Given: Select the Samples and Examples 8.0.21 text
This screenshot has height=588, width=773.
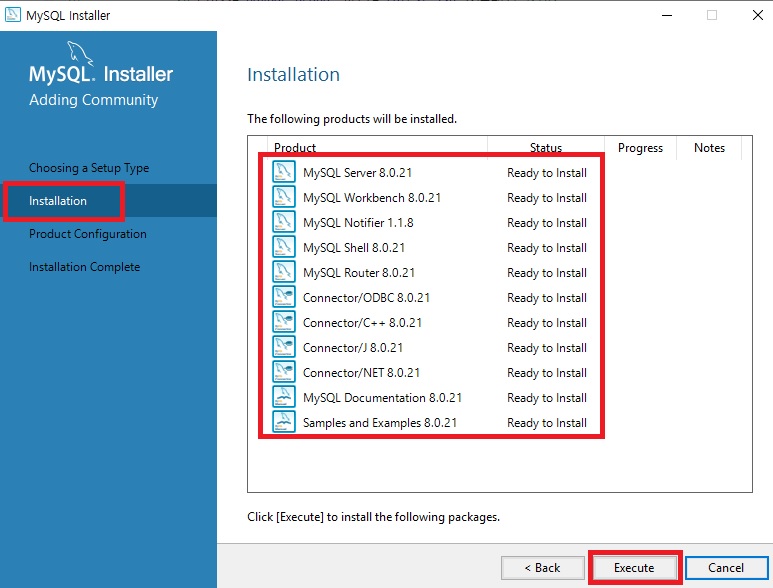Looking at the screenshot, I should tap(380, 423).
